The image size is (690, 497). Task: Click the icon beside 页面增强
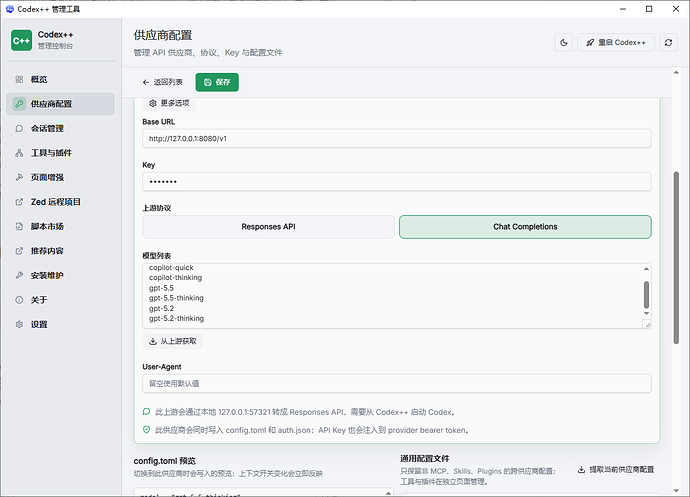tap(19, 177)
